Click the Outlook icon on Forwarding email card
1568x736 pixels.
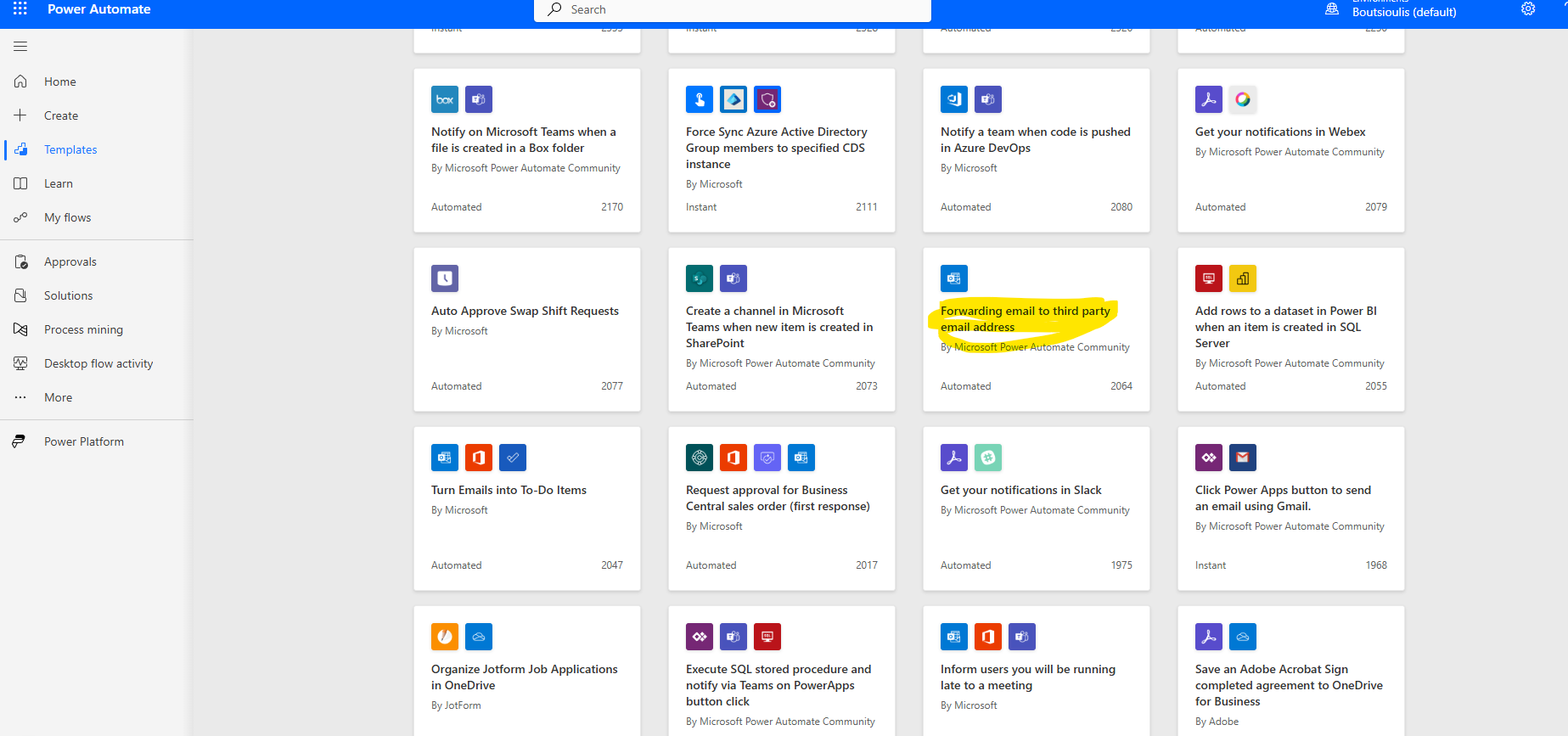click(954, 278)
